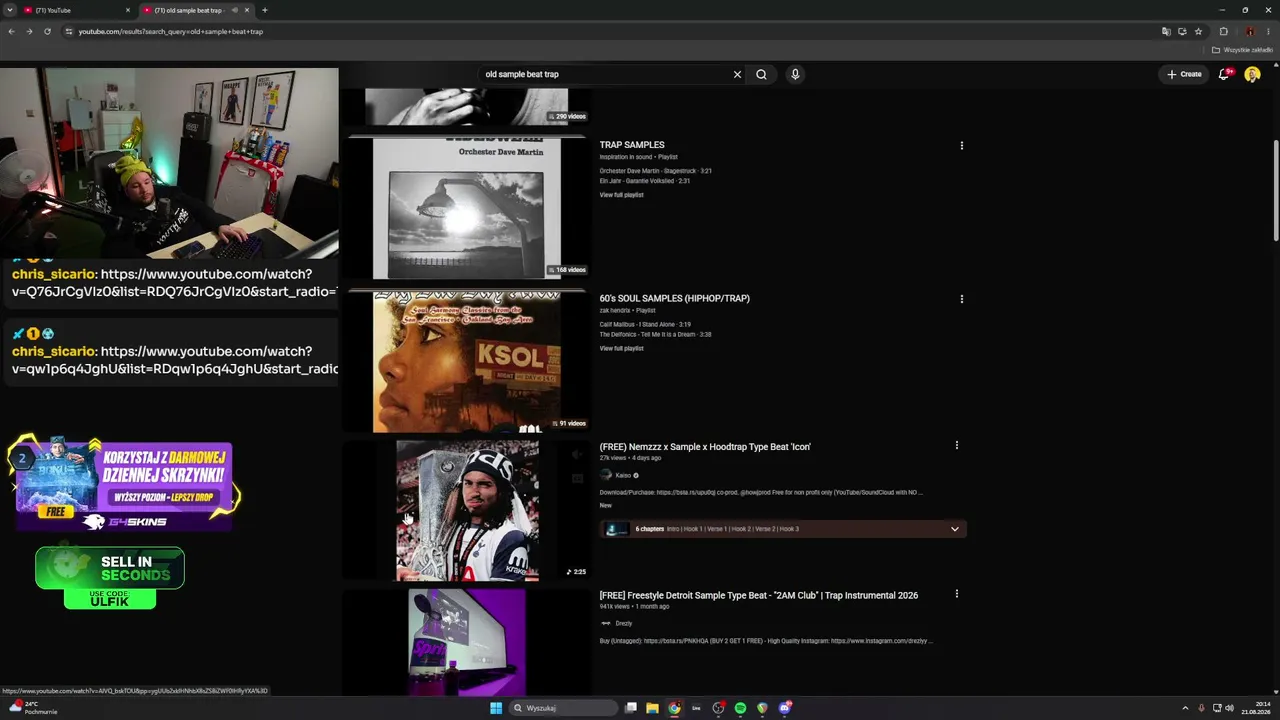Bookmark this page with the star icon

pyautogui.click(x=1198, y=31)
